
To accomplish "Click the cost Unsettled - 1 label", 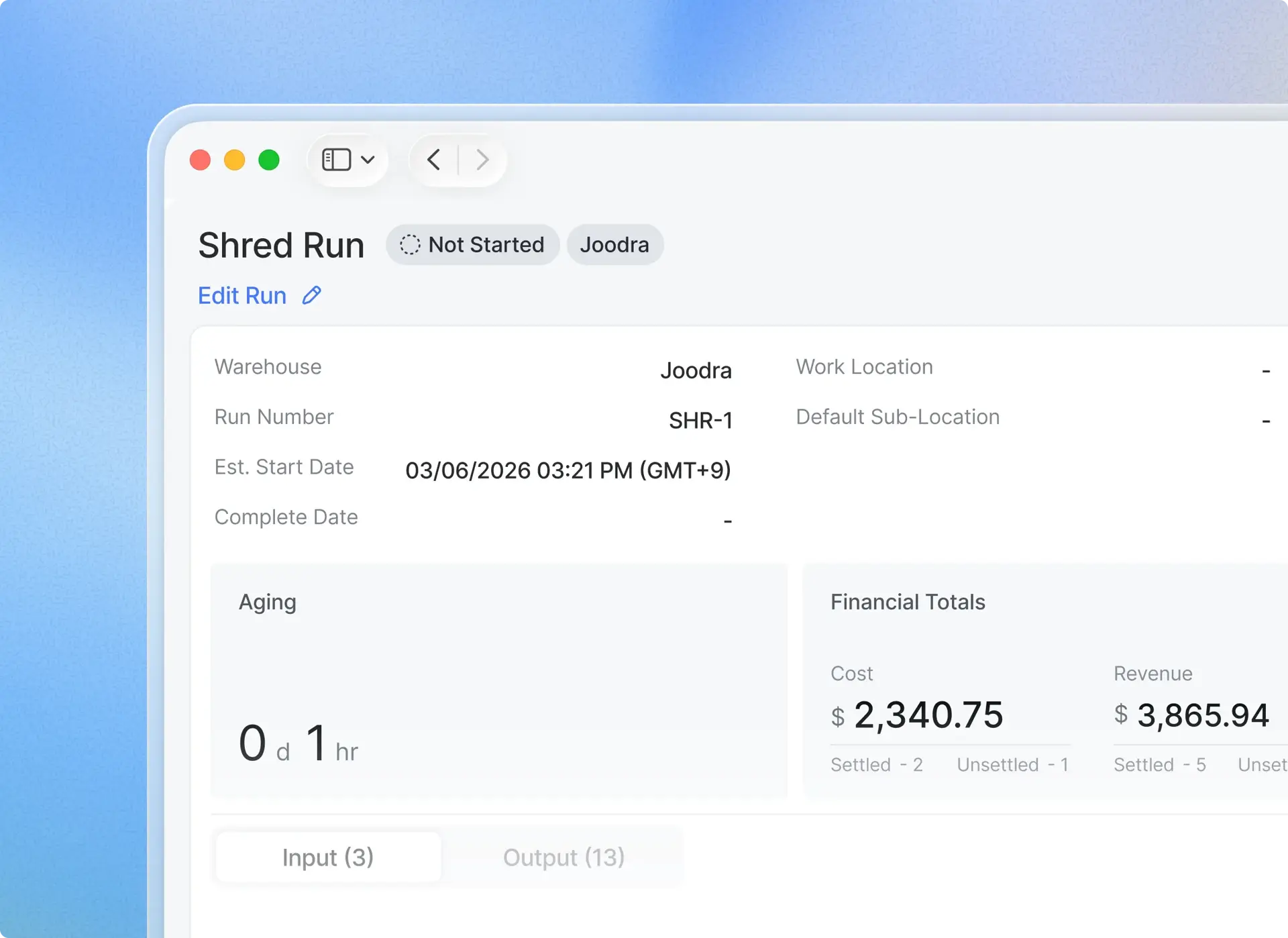I will [1013, 764].
